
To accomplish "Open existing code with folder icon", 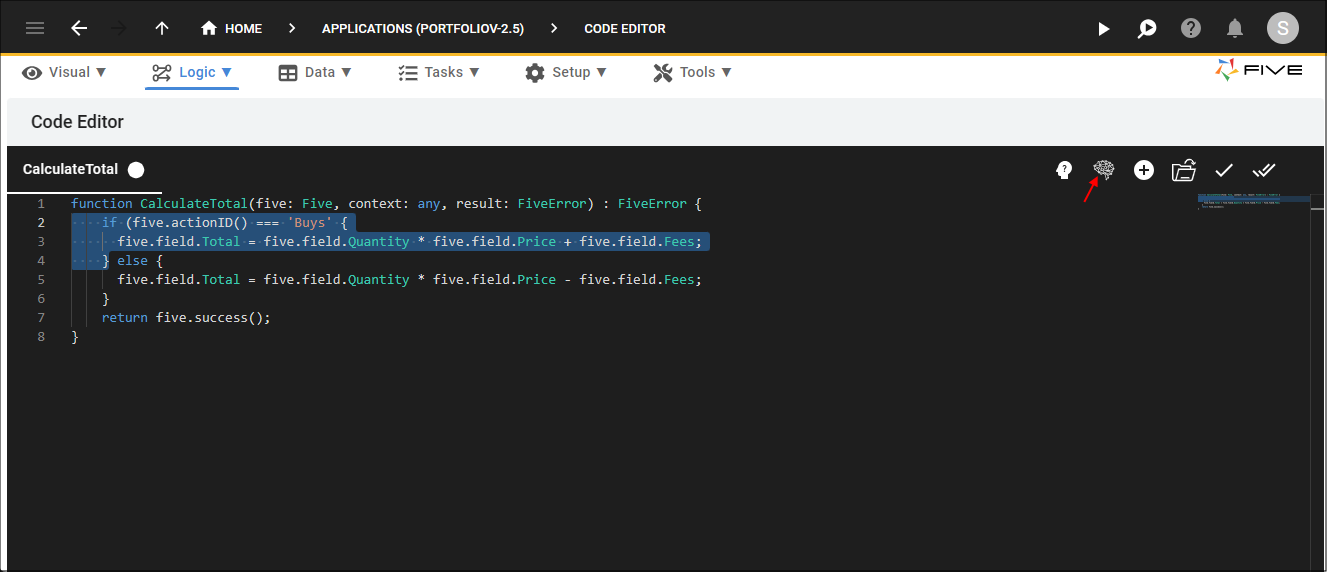I will (1184, 170).
